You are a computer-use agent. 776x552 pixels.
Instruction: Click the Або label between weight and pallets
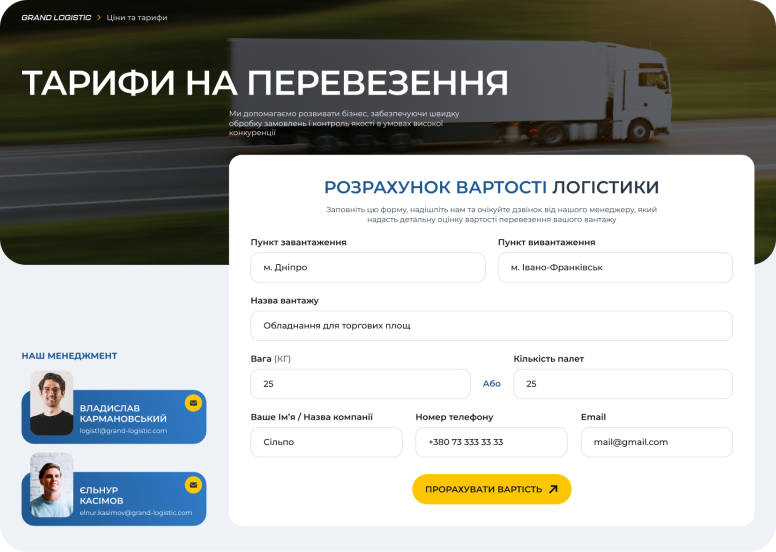coord(491,384)
